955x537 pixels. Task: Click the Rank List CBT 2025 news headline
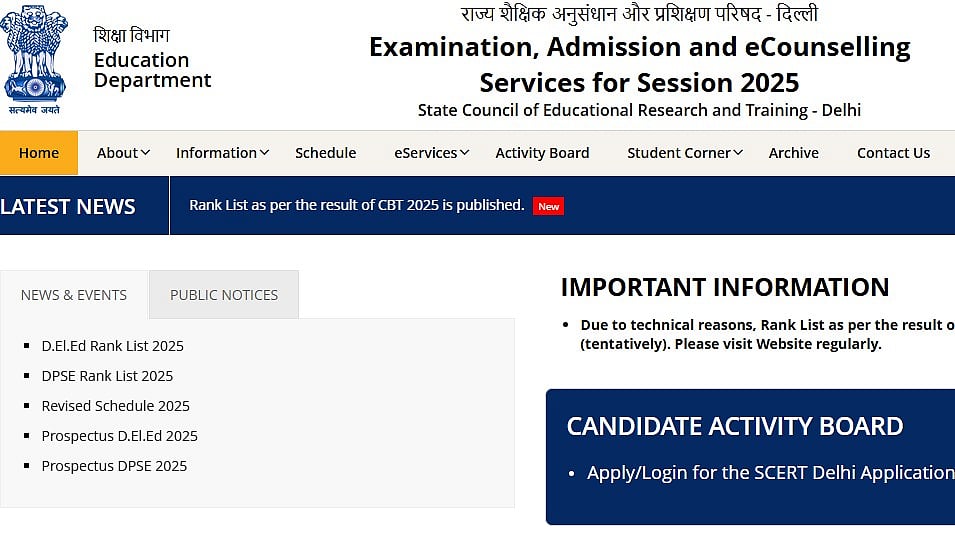356,205
